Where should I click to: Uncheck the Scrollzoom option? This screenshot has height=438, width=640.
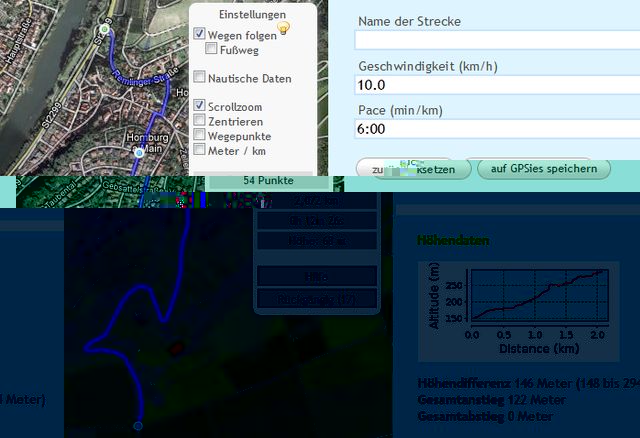coord(200,105)
